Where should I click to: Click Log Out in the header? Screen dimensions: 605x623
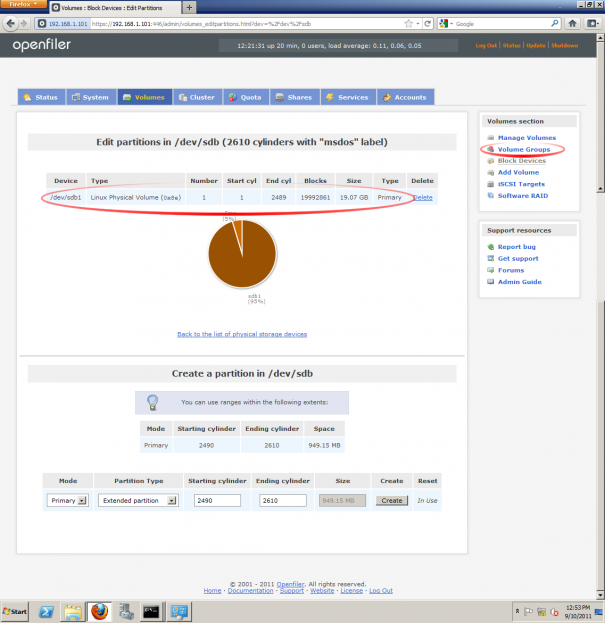pyautogui.click(x=486, y=46)
